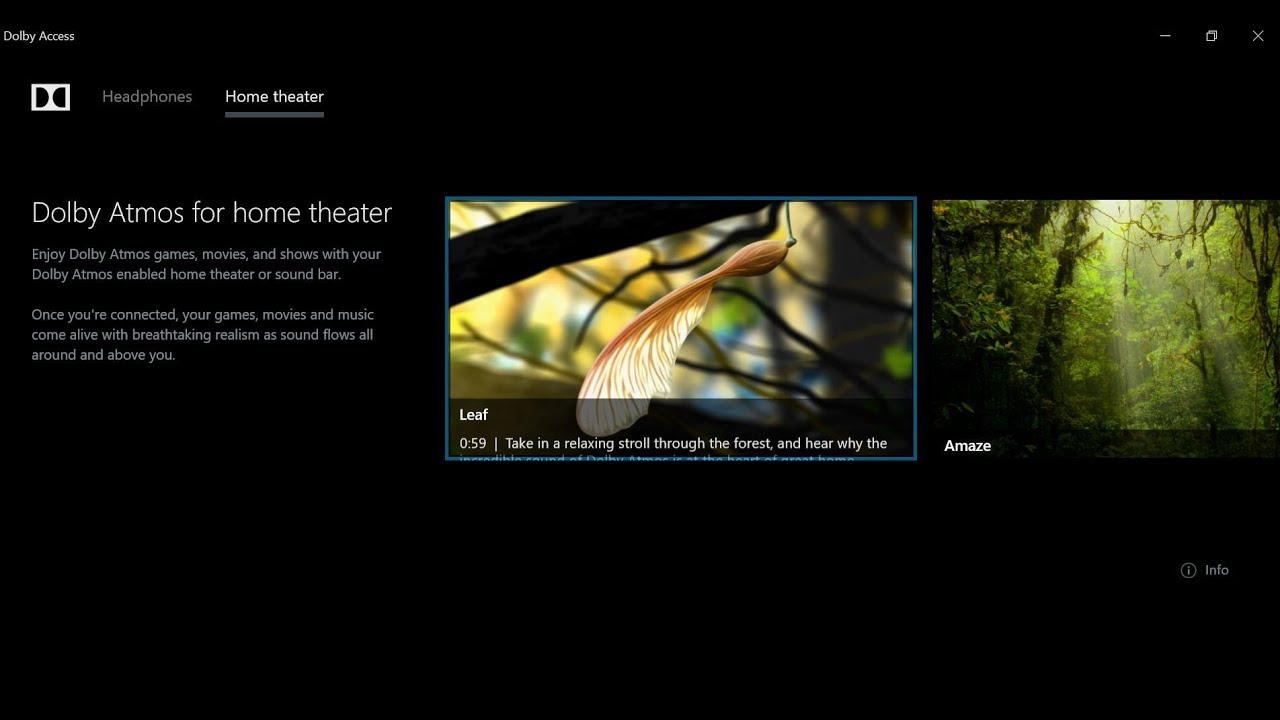Click the 'Once you're connected' paragraph

pos(203,334)
